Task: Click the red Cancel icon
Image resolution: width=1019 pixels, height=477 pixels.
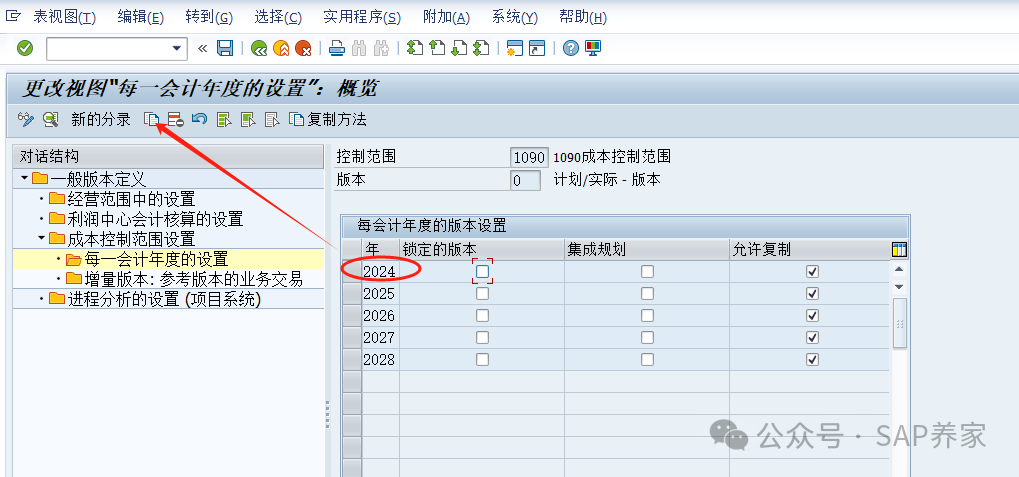Action: (303, 48)
